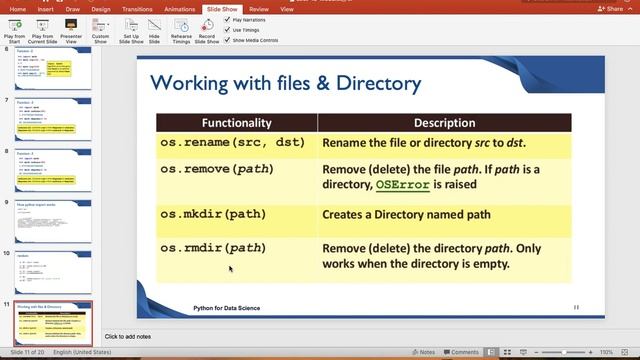Toggle the Notes pane button
Screen dimensions: 640x360
(424, 352)
